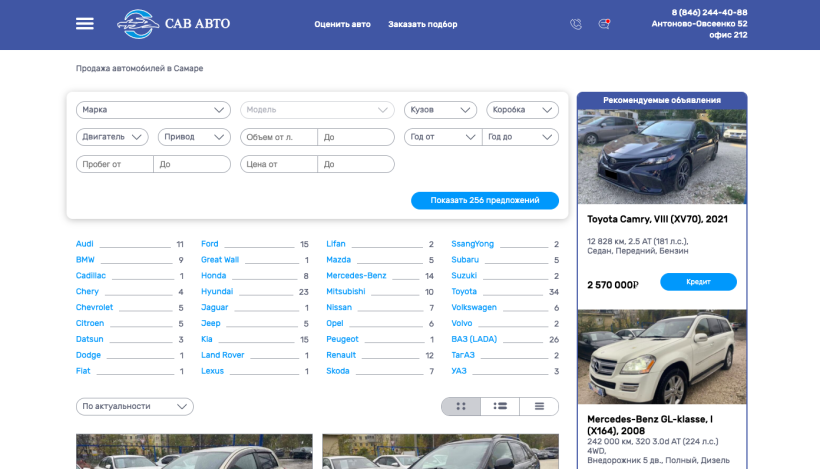Open the Модель dropdown

(317, 110)
